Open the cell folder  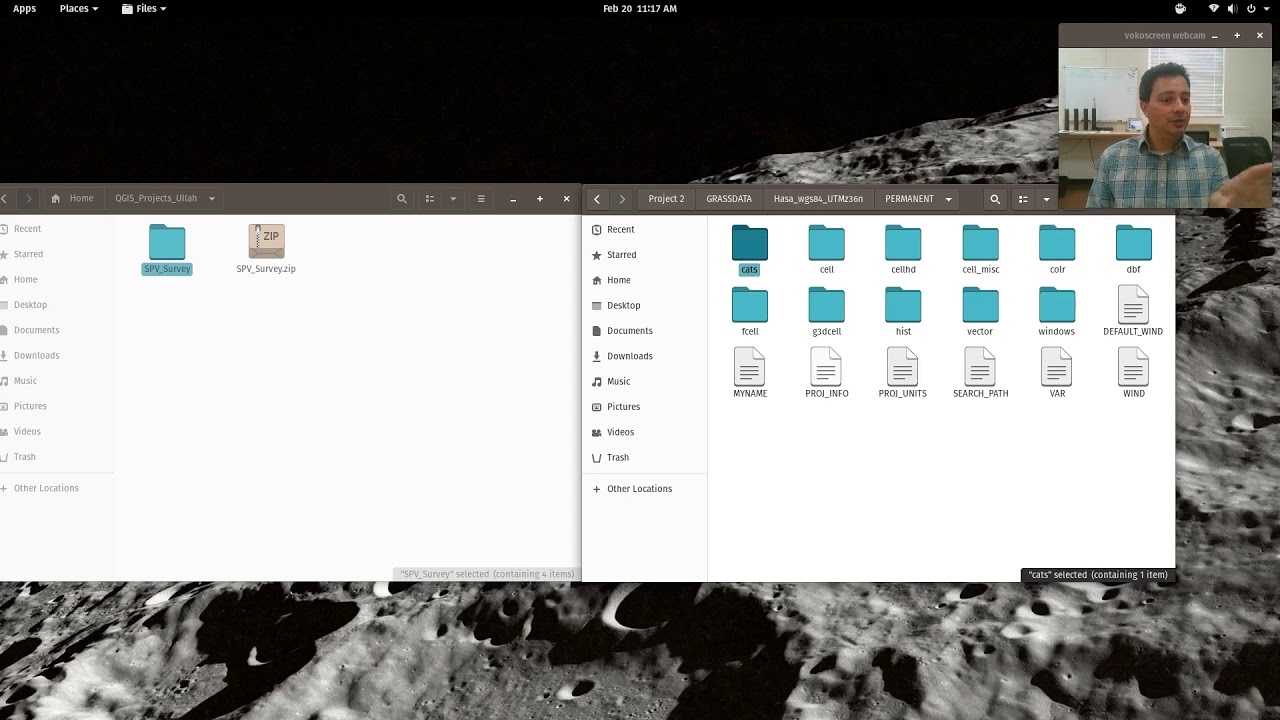point(826,250)
